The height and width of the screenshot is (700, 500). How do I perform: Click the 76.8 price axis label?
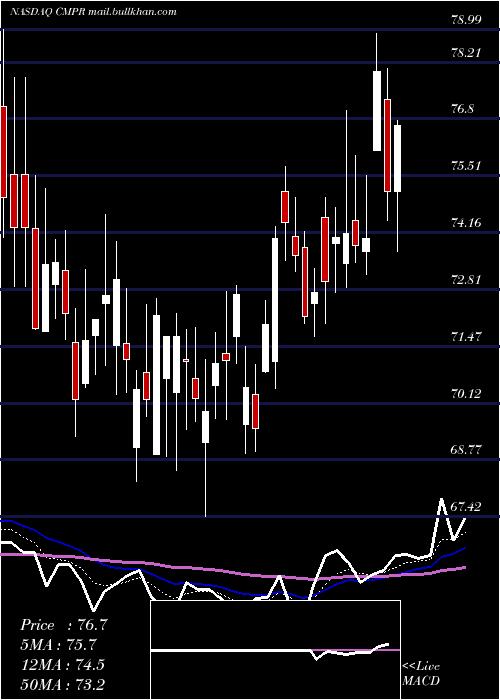(x=462, y=109)
